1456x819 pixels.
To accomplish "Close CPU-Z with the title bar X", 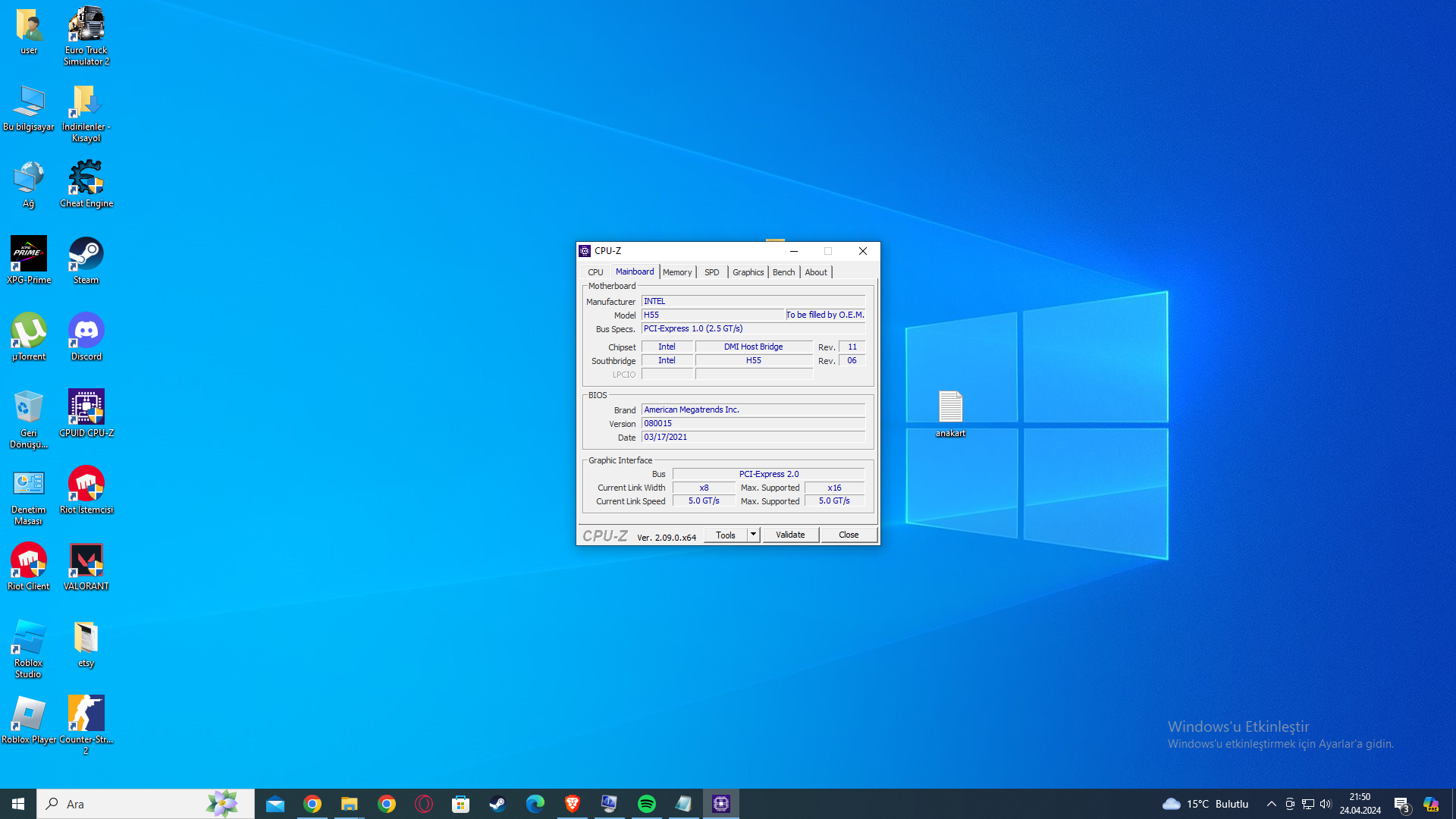I will [x=863, y=251].
